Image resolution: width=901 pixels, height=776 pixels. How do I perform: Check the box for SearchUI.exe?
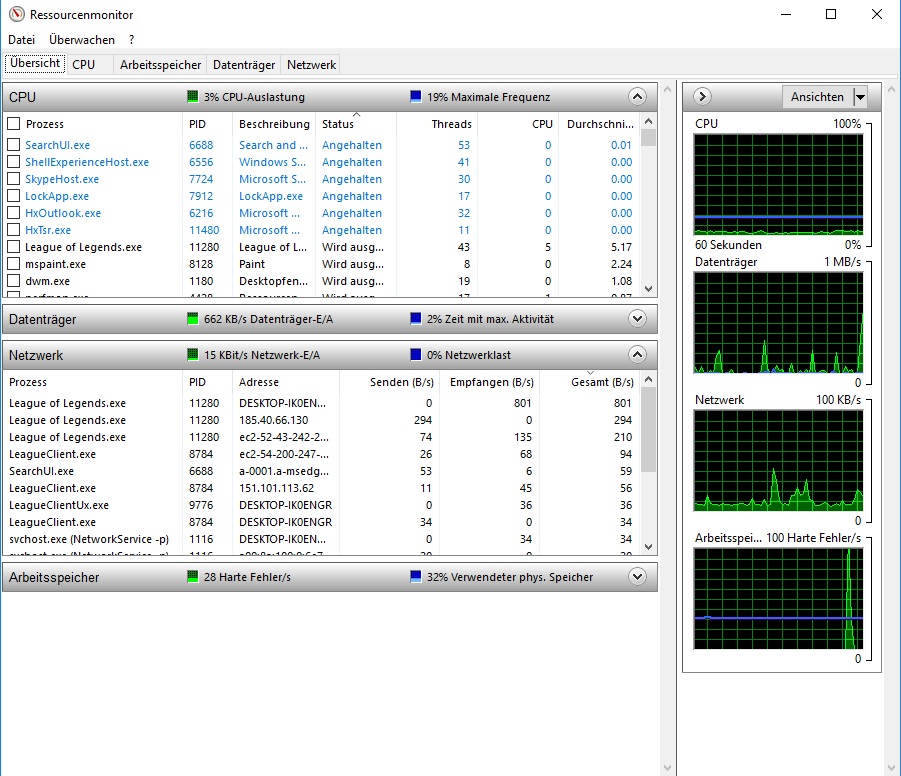pyautogui.click(x=14, y=145)
